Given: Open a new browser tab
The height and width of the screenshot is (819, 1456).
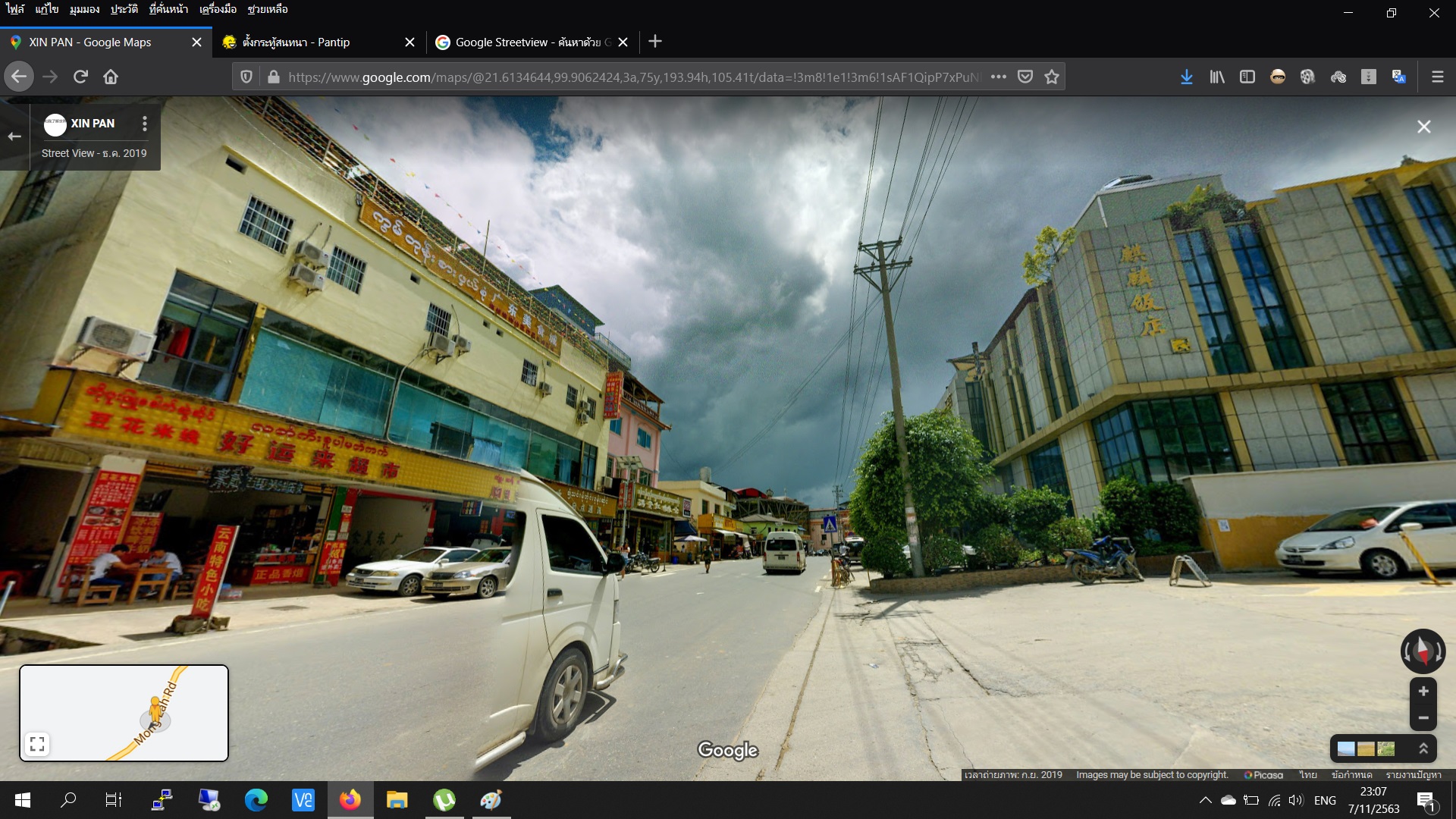Looking at the screenshot, I should point(655,42).
